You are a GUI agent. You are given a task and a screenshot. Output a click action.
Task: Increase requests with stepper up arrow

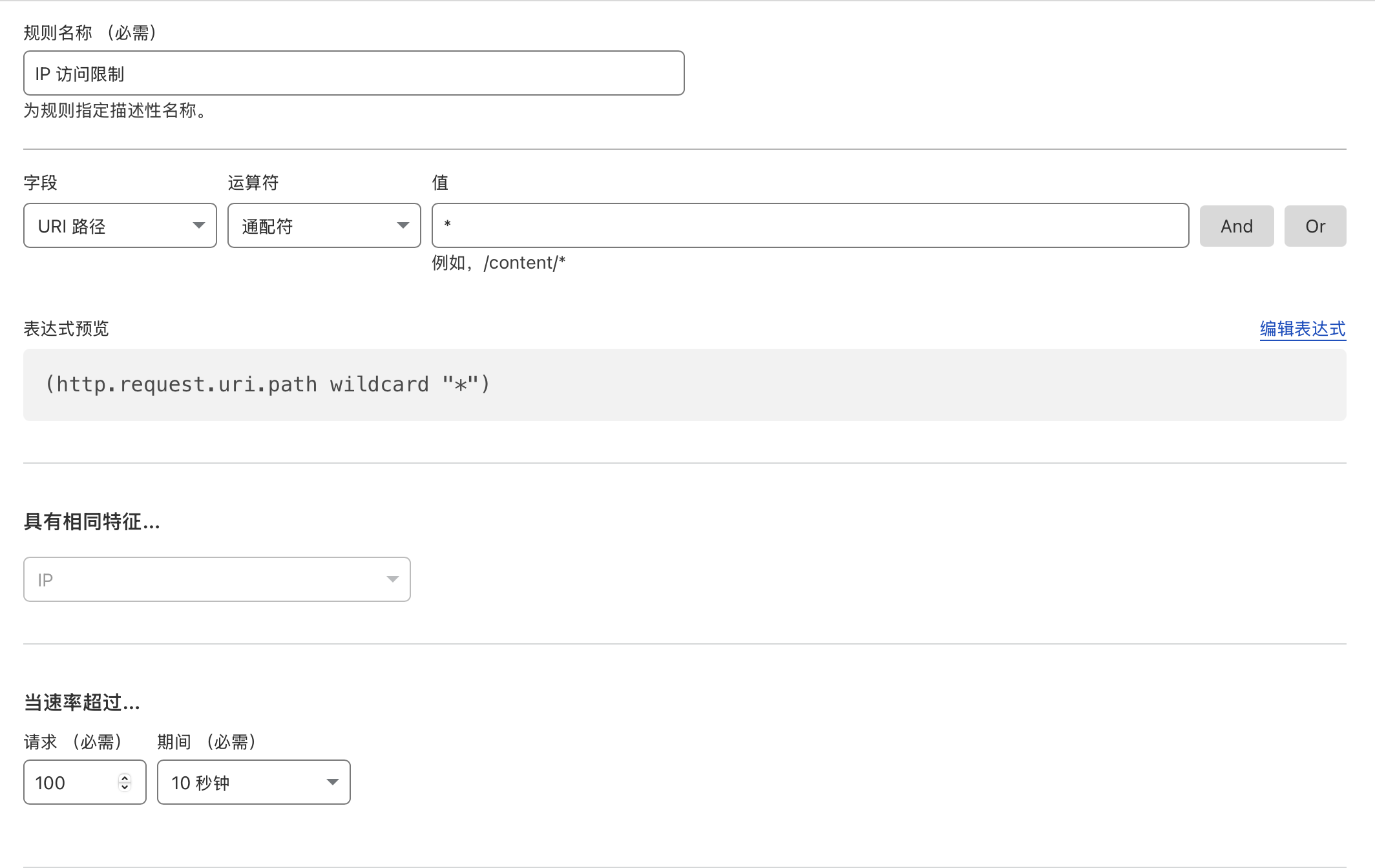[125, 778]
